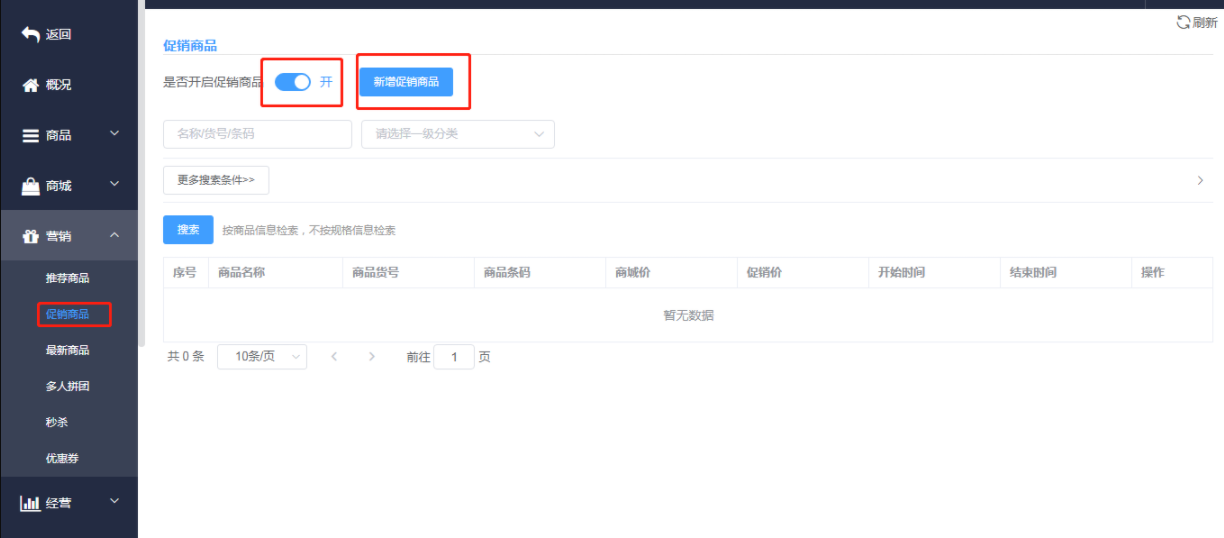Go to the next page arrow
Viewport: 1224px width, 538px height.
[x=372, y=357]
